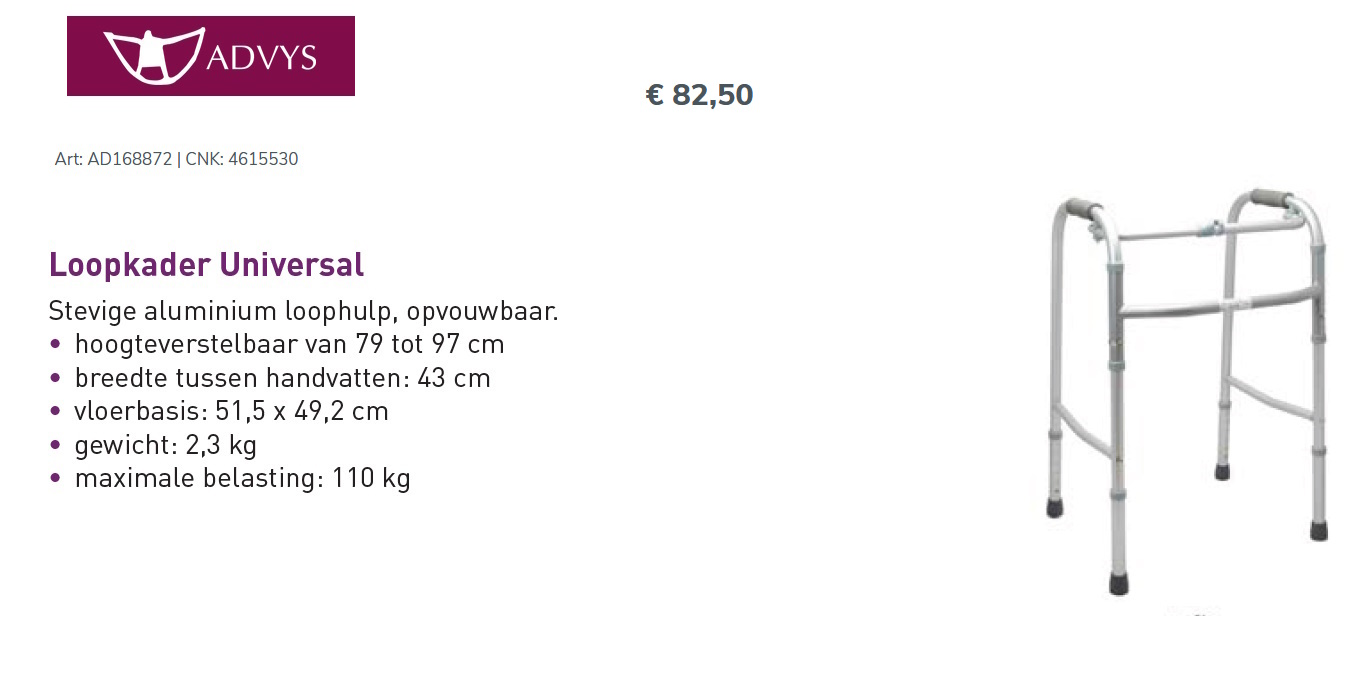Viewport: 1362px width, 674px height.
Task: Click the description 'Stevige aluminium loophulp, opvouwbaar'
Action: click(x=303, y=311)
